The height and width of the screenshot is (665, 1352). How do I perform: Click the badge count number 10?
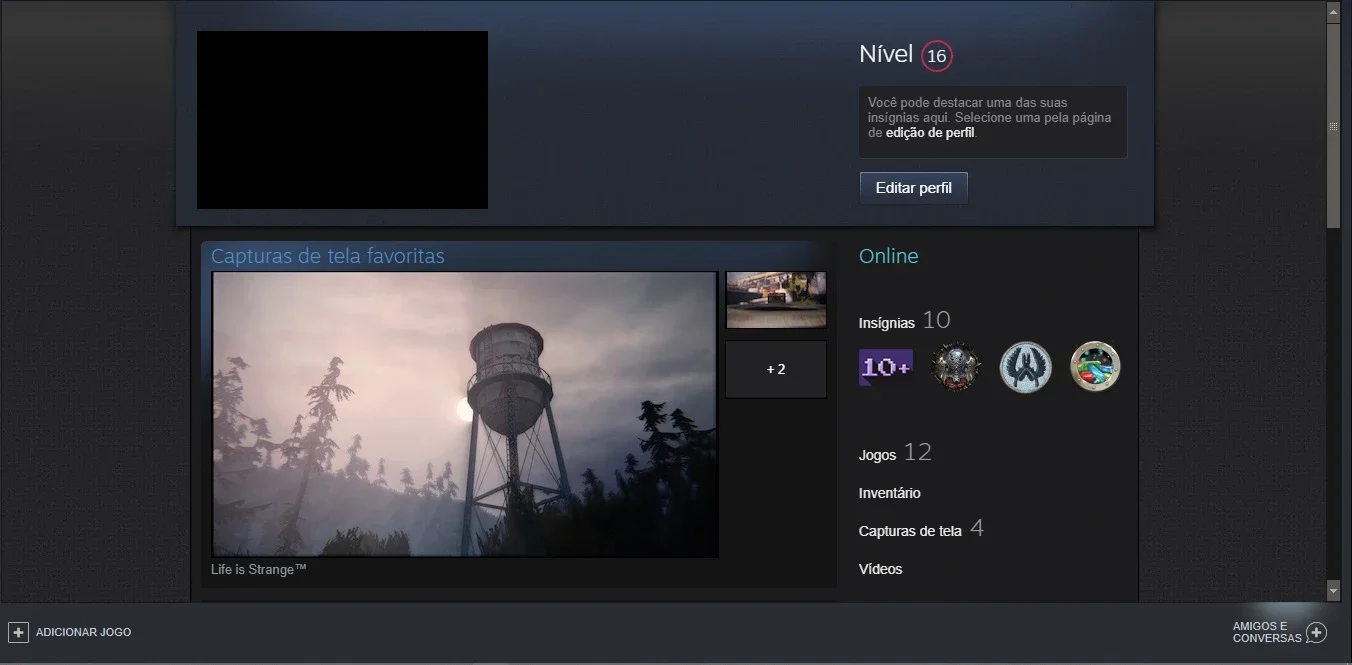point(937,320)
